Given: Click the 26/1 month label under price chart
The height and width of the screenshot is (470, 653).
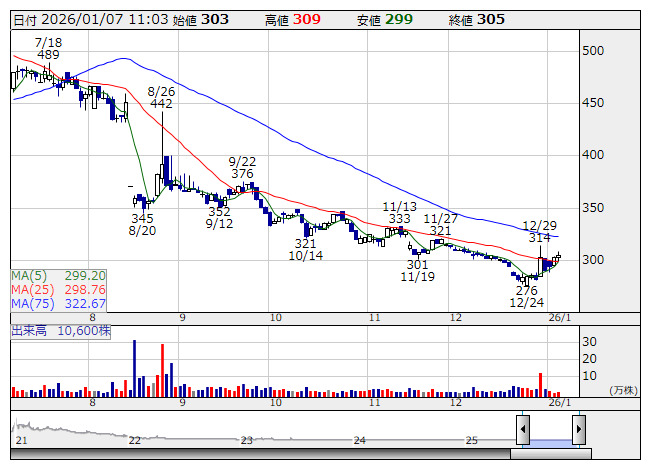Looking at the screenshot, I should (560, 318).
